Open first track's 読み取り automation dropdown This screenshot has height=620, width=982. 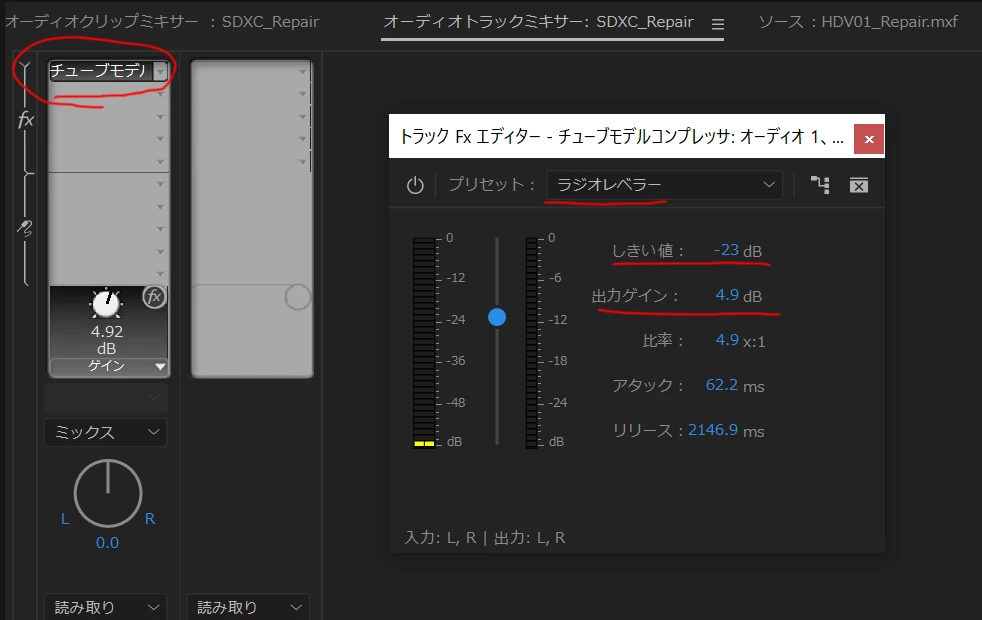(x=106, y=607)
